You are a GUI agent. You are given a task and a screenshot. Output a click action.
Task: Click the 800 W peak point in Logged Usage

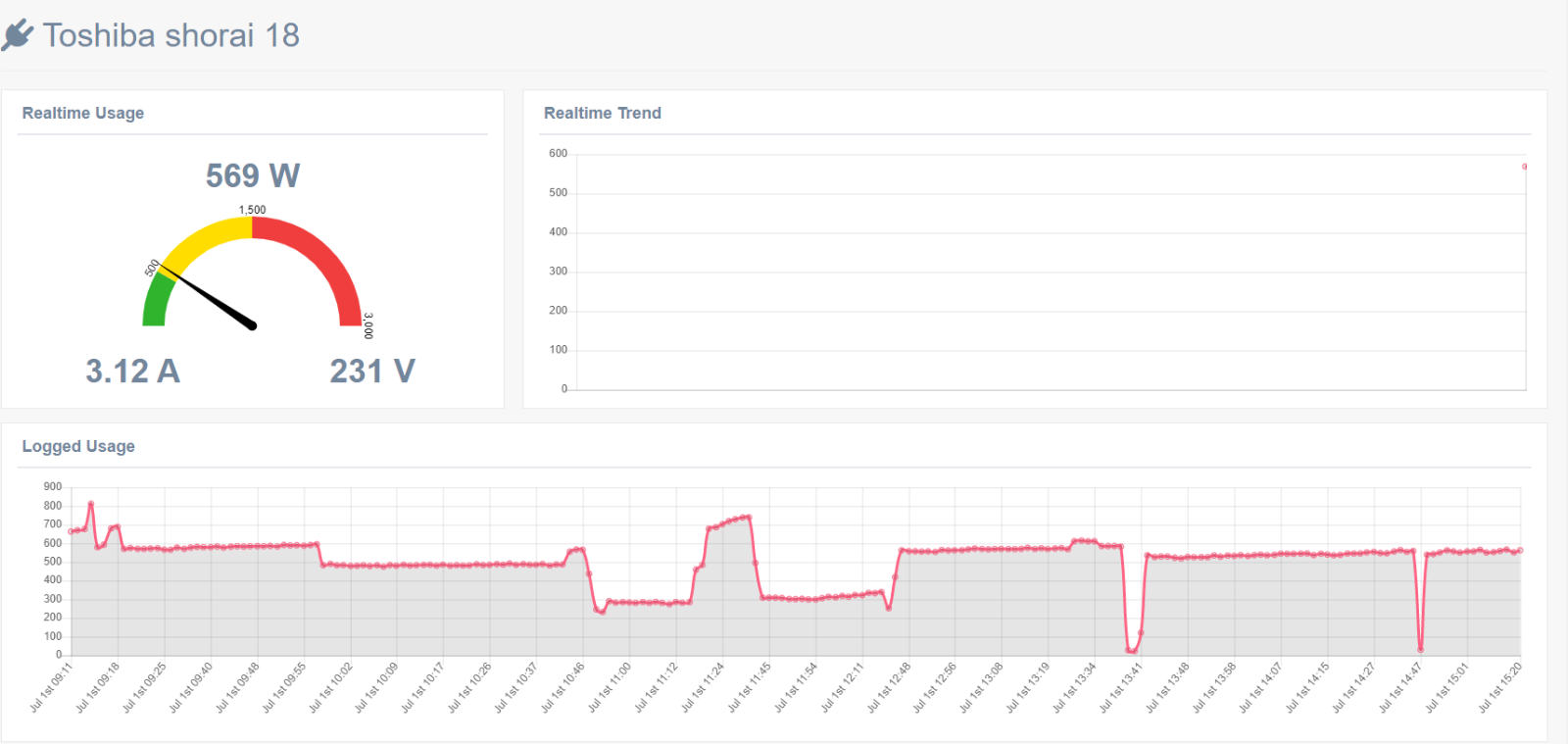pos(91,504)
